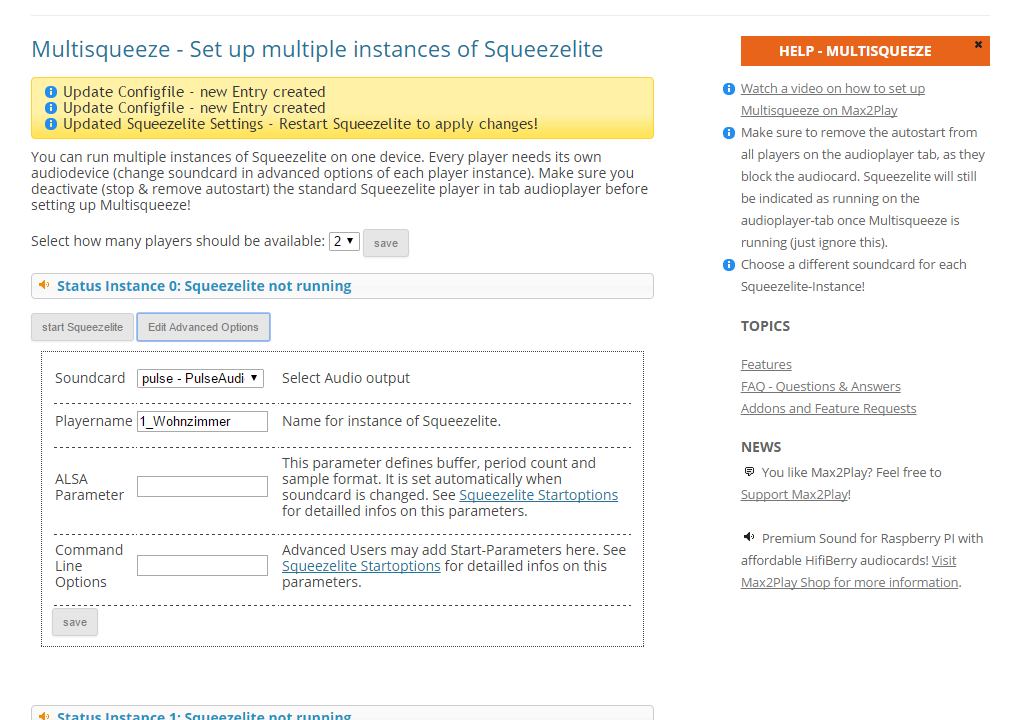
Task: Click speech bubble icon beside You like Max2Play
Action: click(x=749, y=472)
